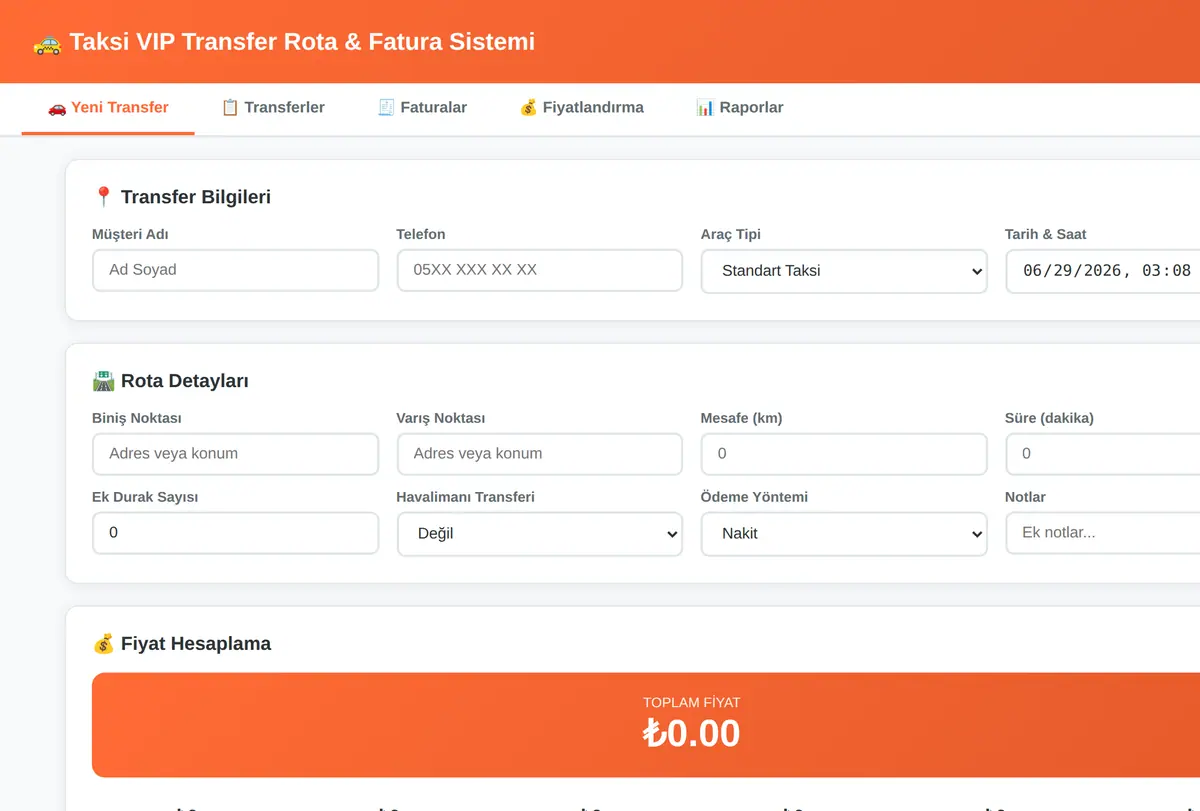The image size is (1200, 811).
Task: Click the Tarih & Saat date field
Action: (x=1102, y=271)
